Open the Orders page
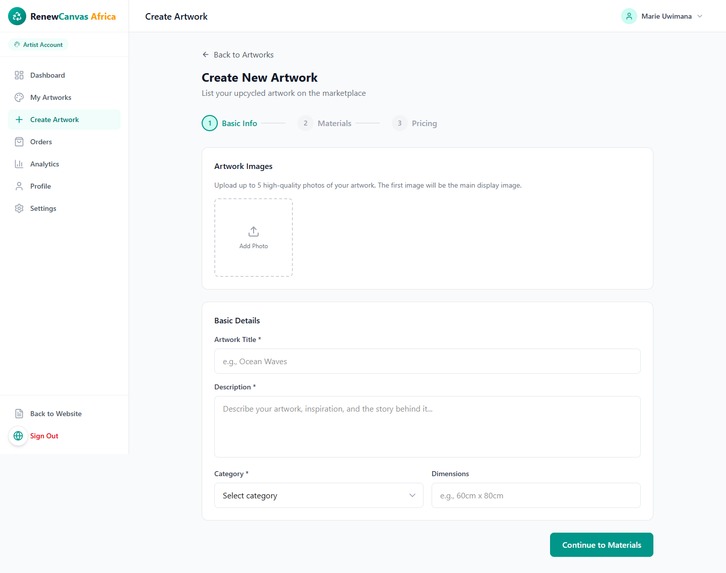The height and width of the screenshot is (573, 726). tap(64, 142)
